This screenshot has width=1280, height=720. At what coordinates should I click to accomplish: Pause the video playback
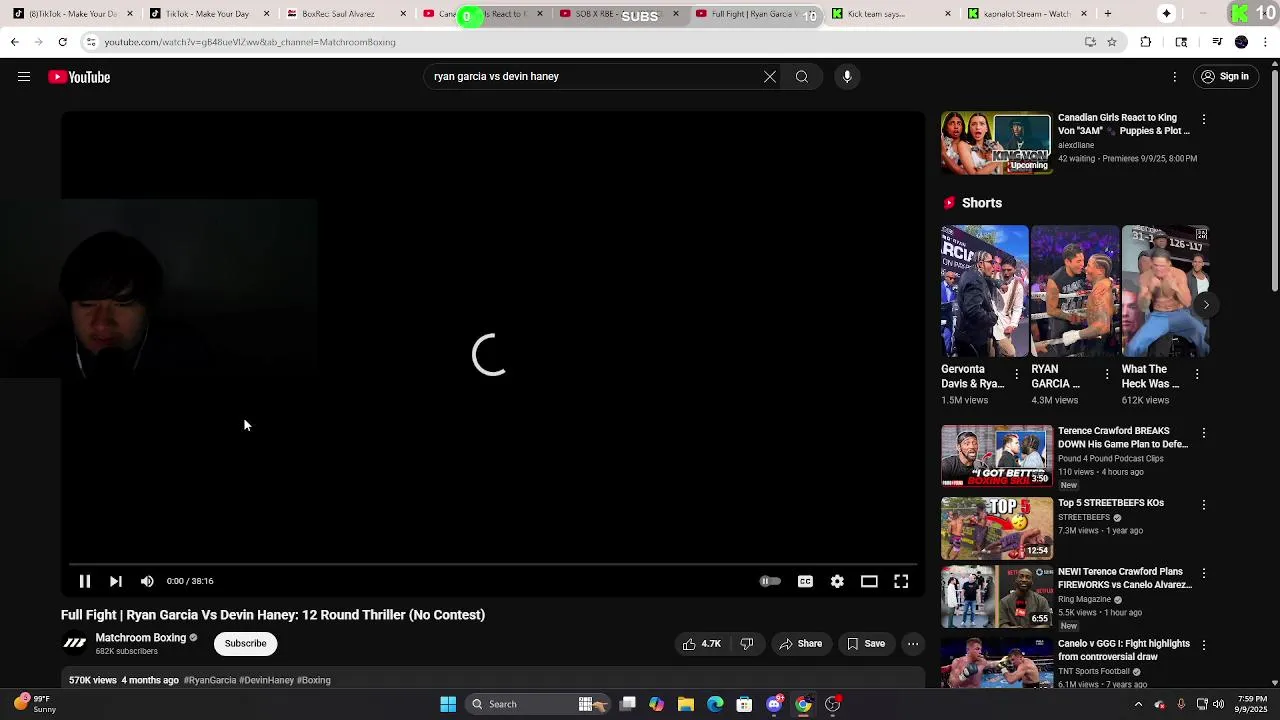[x=85, y=581]
